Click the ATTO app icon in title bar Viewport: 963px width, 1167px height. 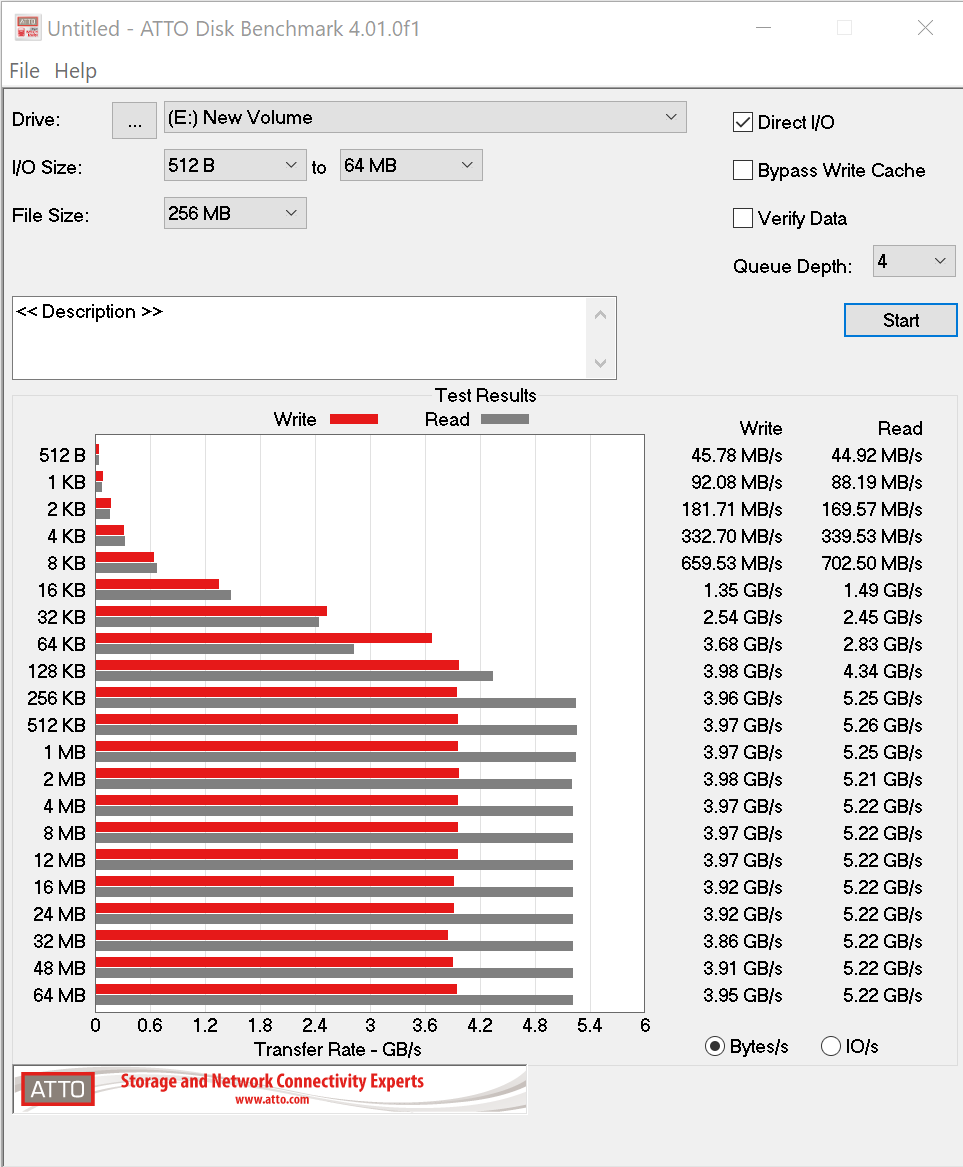28,28
